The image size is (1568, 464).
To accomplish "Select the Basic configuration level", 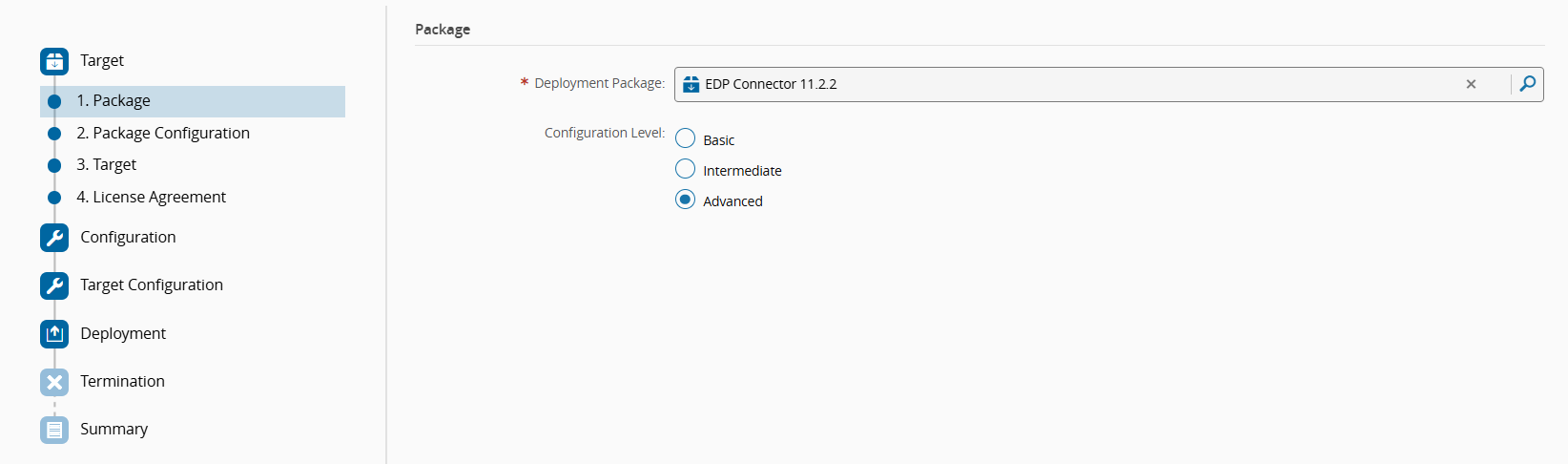I will [x=685, y=138].
